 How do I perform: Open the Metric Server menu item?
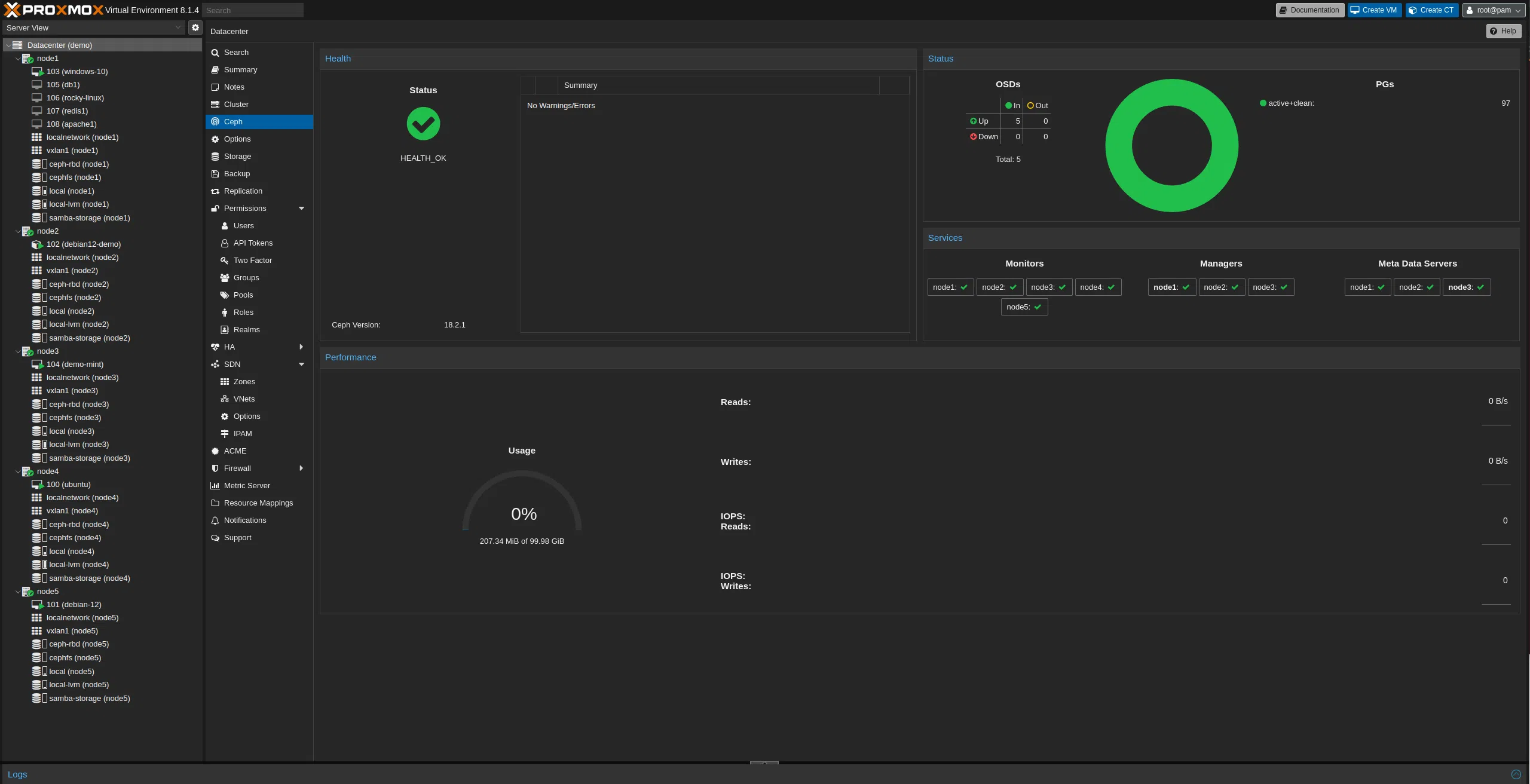point(247,485)
